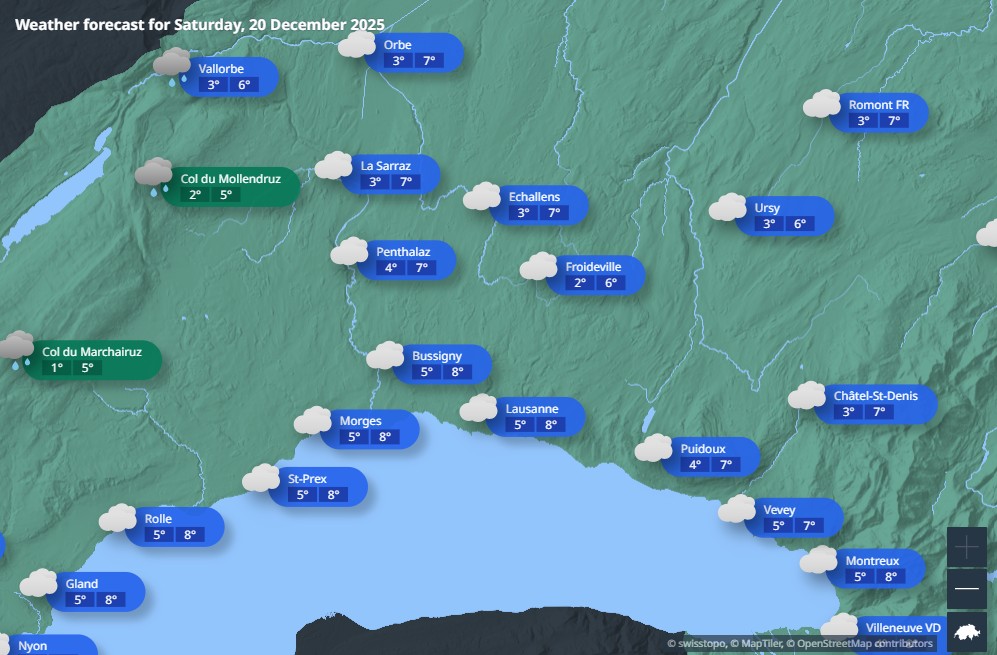The width and height of the screenshot is (997, 655).
Task: Click the cloud icon next to Vevey
Action: 738,509
